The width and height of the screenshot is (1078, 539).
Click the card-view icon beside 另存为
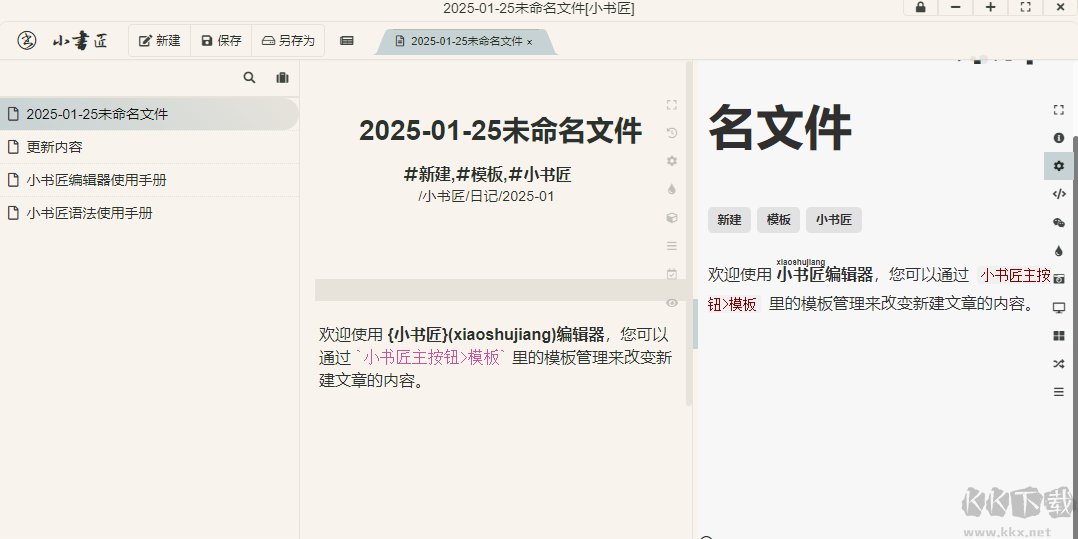[x=347, y=41]
